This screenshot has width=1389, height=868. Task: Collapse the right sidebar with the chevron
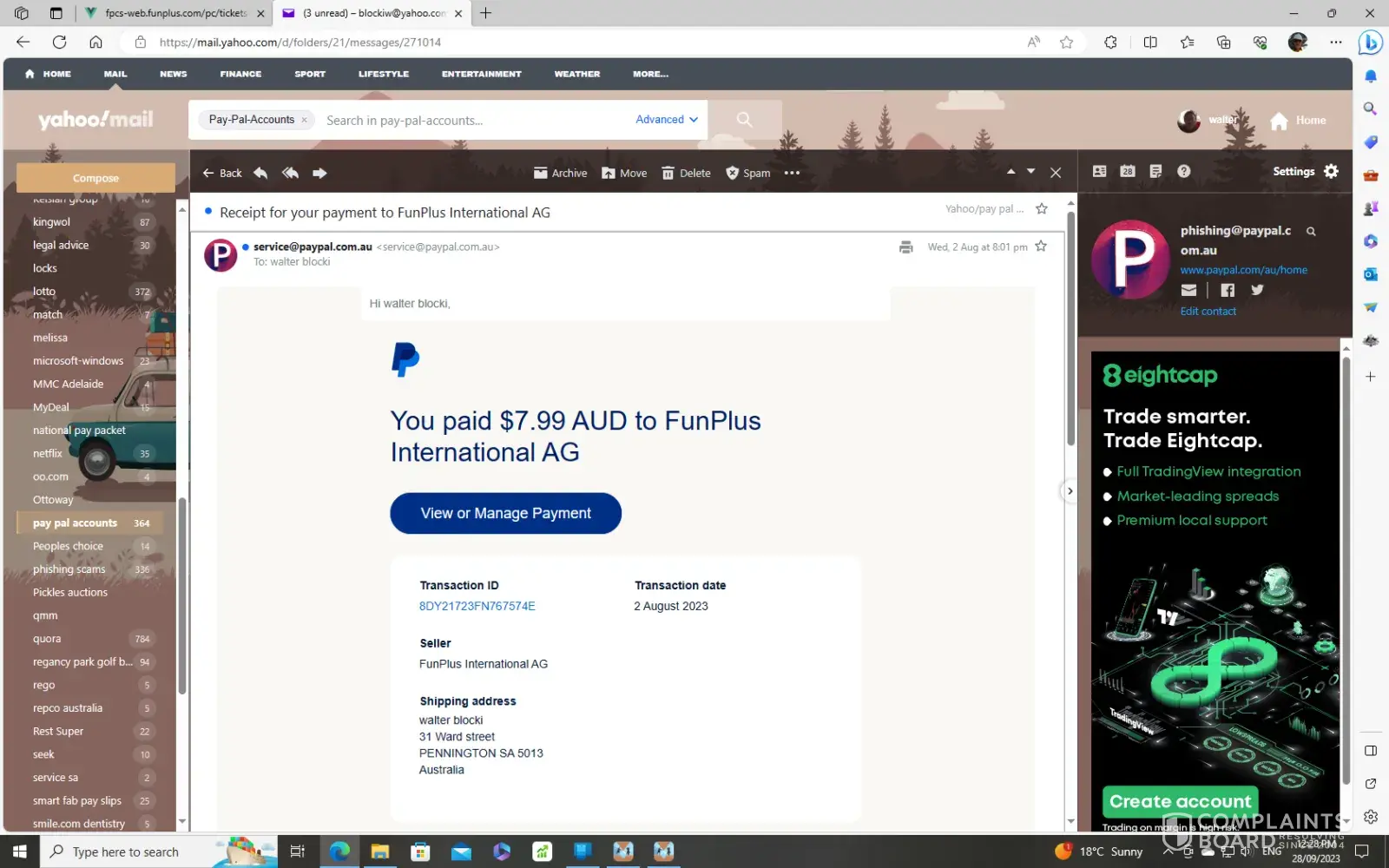coord(1070,491)
